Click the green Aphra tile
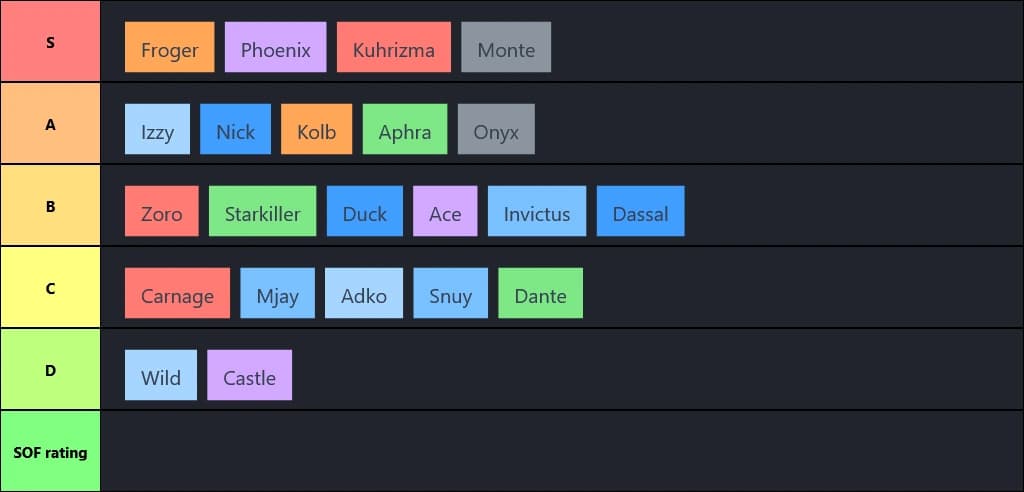1024x492 pixels. tap(404, 130)
